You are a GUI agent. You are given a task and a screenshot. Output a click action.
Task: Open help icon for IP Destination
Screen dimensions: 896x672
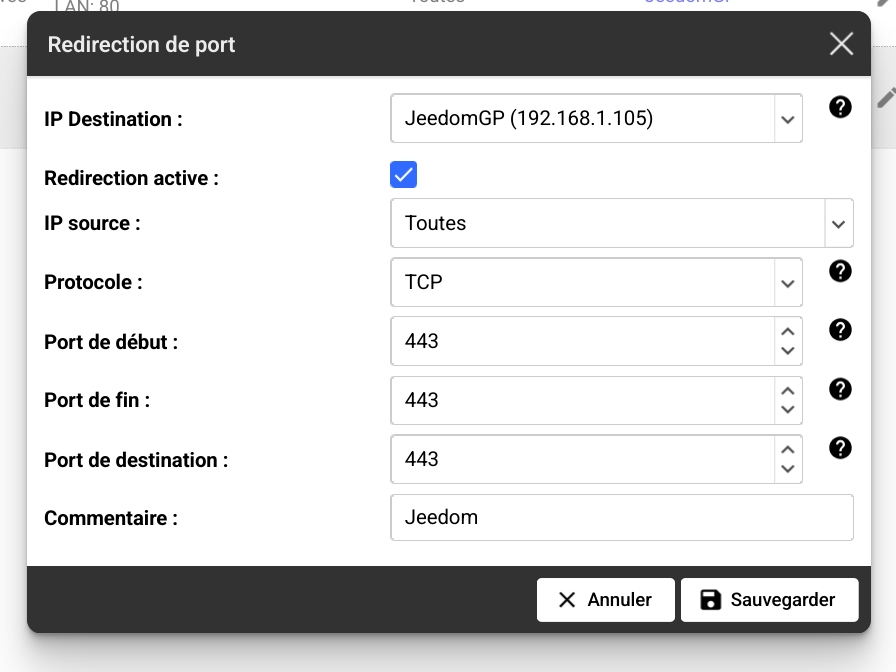(840, 107)
